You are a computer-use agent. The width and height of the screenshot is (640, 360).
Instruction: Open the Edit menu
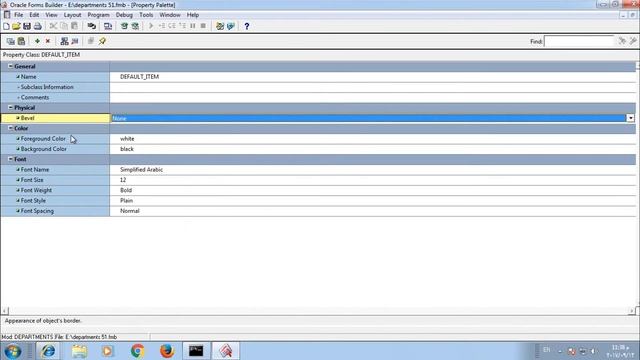point(34,15)
